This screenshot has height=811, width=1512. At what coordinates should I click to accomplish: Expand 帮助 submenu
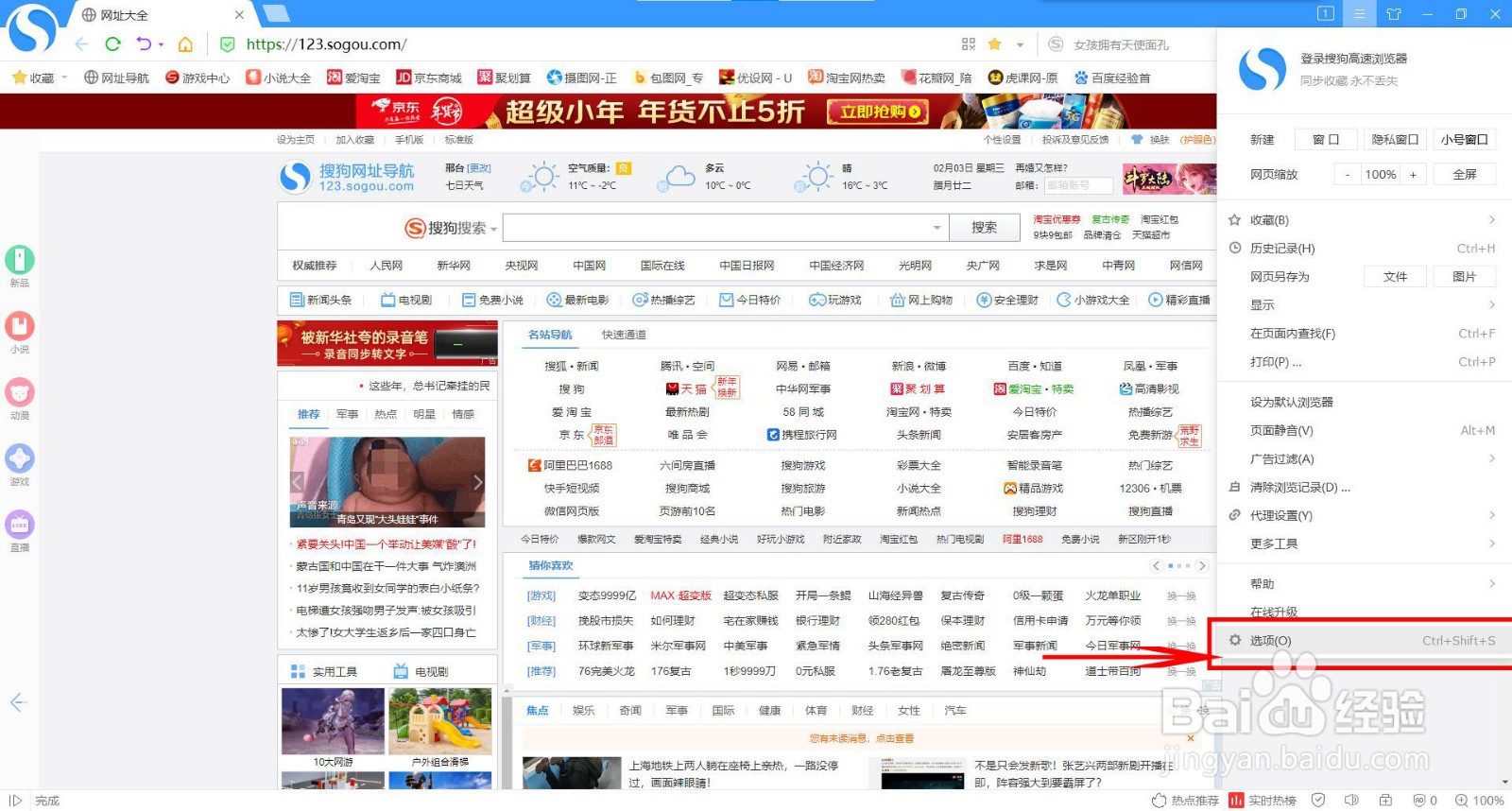(x=1492, y=583)
